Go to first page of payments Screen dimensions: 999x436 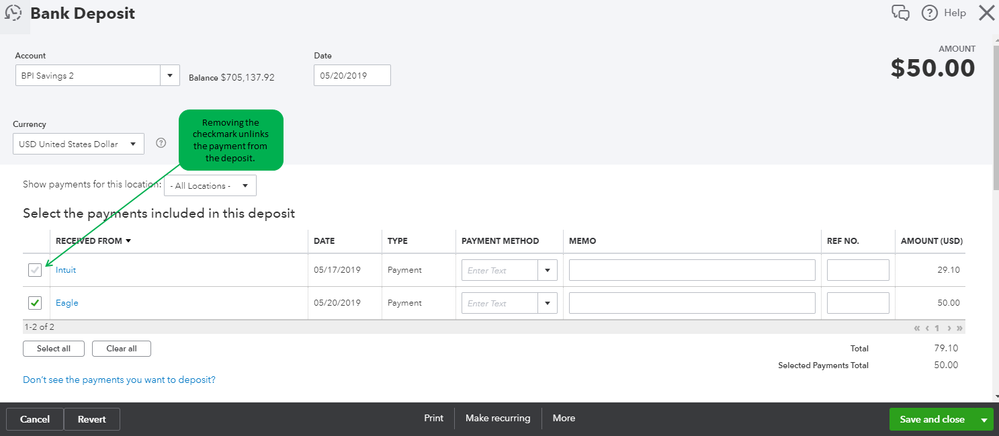pos(917,328)
